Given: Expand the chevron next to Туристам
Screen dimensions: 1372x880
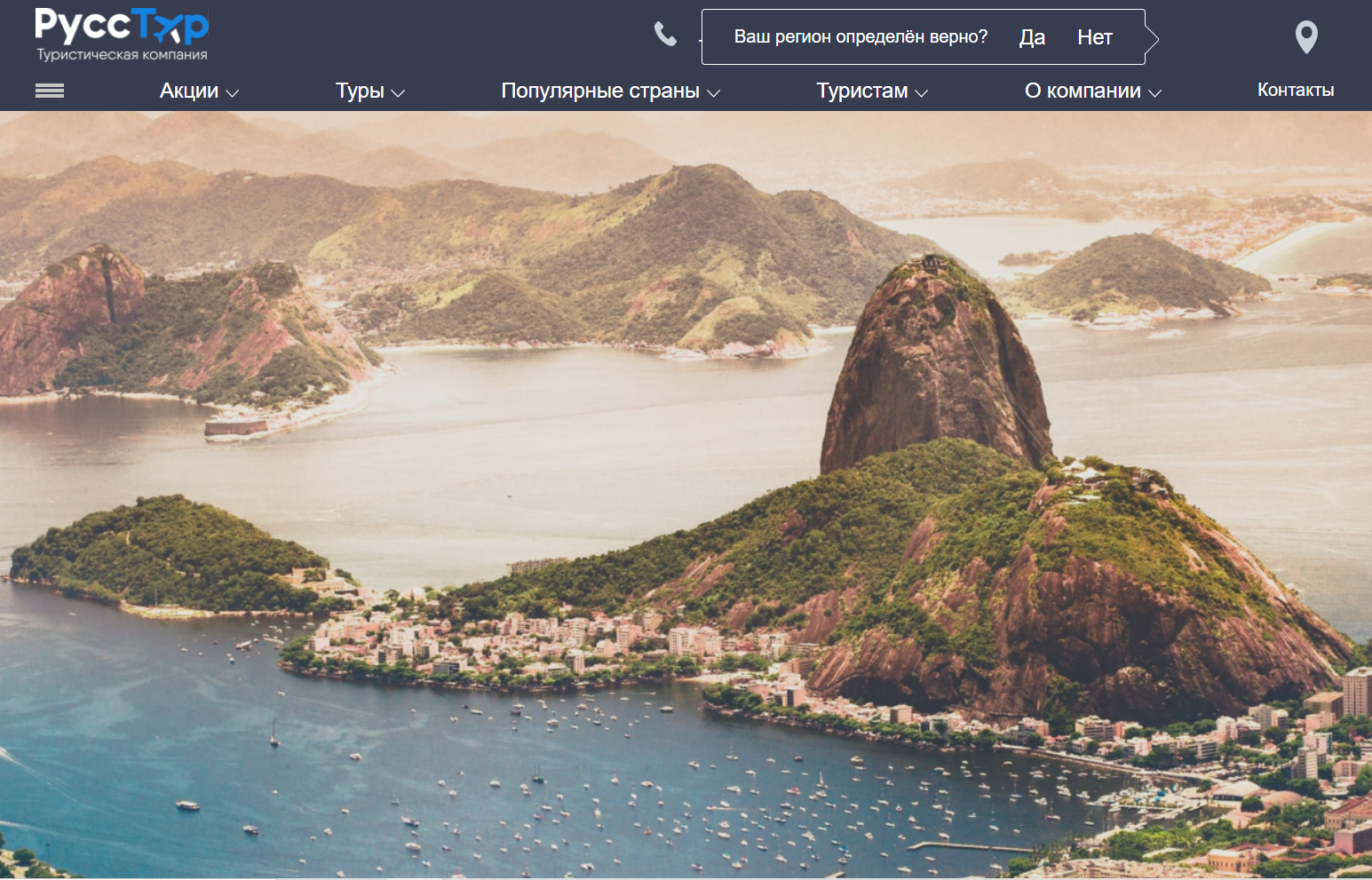Looking at the screenshot, I should (x=922, y=92).
